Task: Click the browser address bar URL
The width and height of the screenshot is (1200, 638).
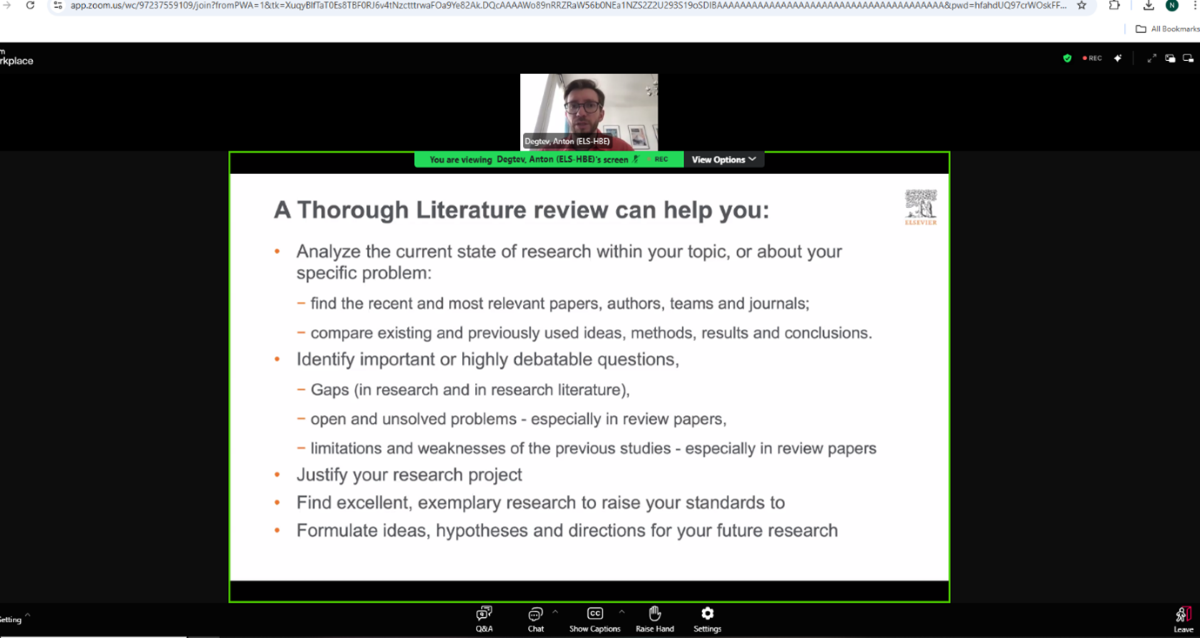Action: click(x=567, y=5)
